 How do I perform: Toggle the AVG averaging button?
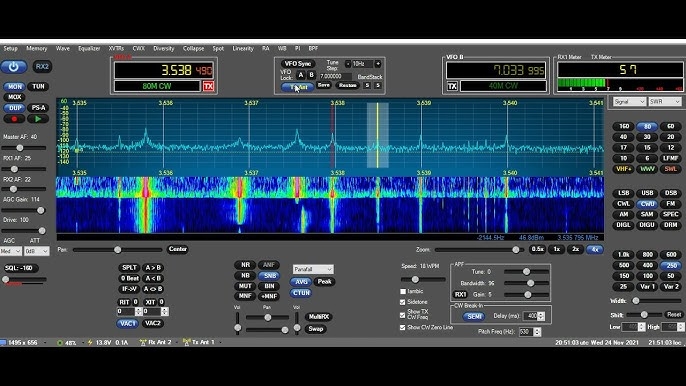[301, 282]
